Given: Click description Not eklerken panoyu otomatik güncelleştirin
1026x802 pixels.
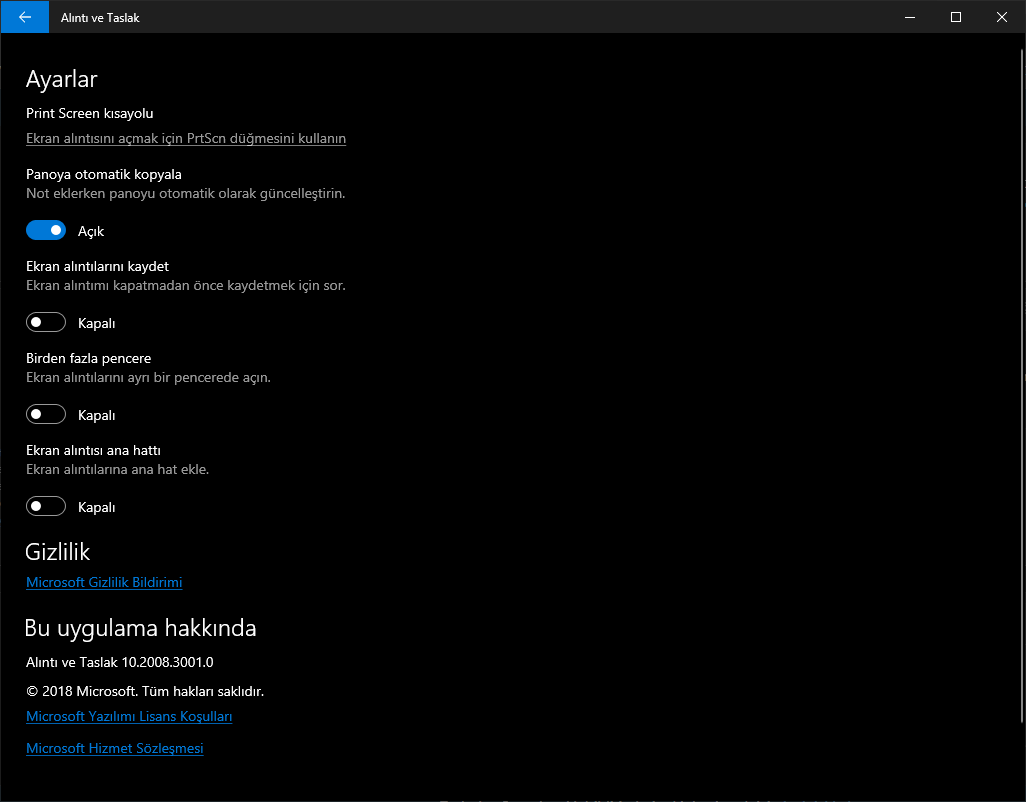Looking at the screenshot, I should pyautogui.click(x=185, y=194).
